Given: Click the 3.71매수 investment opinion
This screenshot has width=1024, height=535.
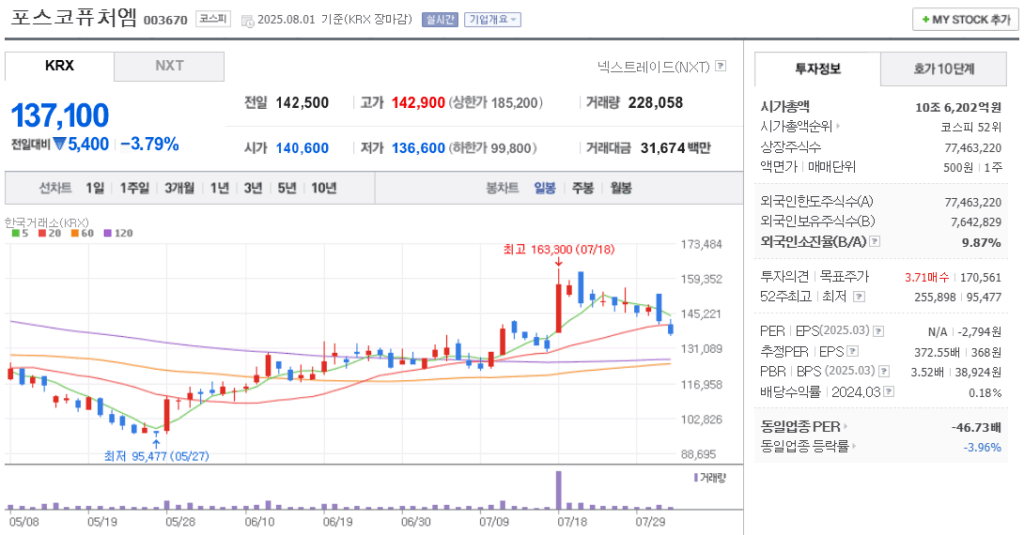Looking at the screenshot, I should [x=927, y=277].
